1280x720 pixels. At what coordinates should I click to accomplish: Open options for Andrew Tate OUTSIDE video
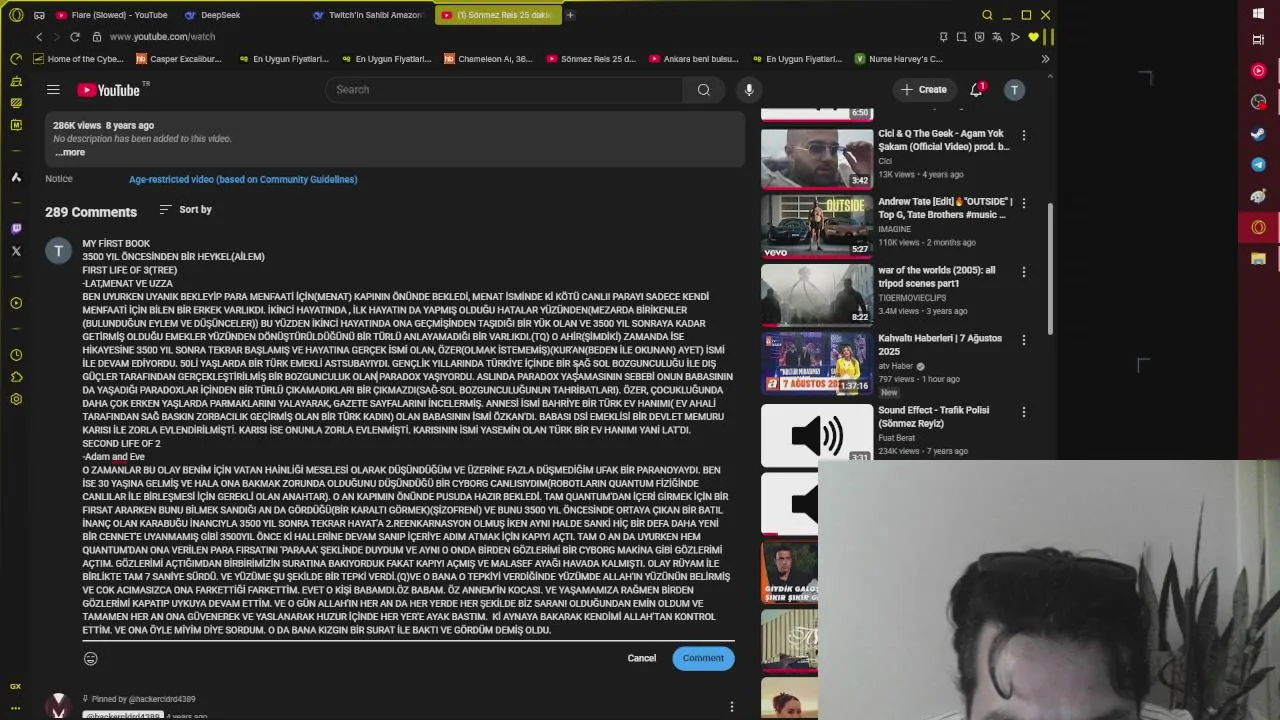click(x=1023, y=203)
